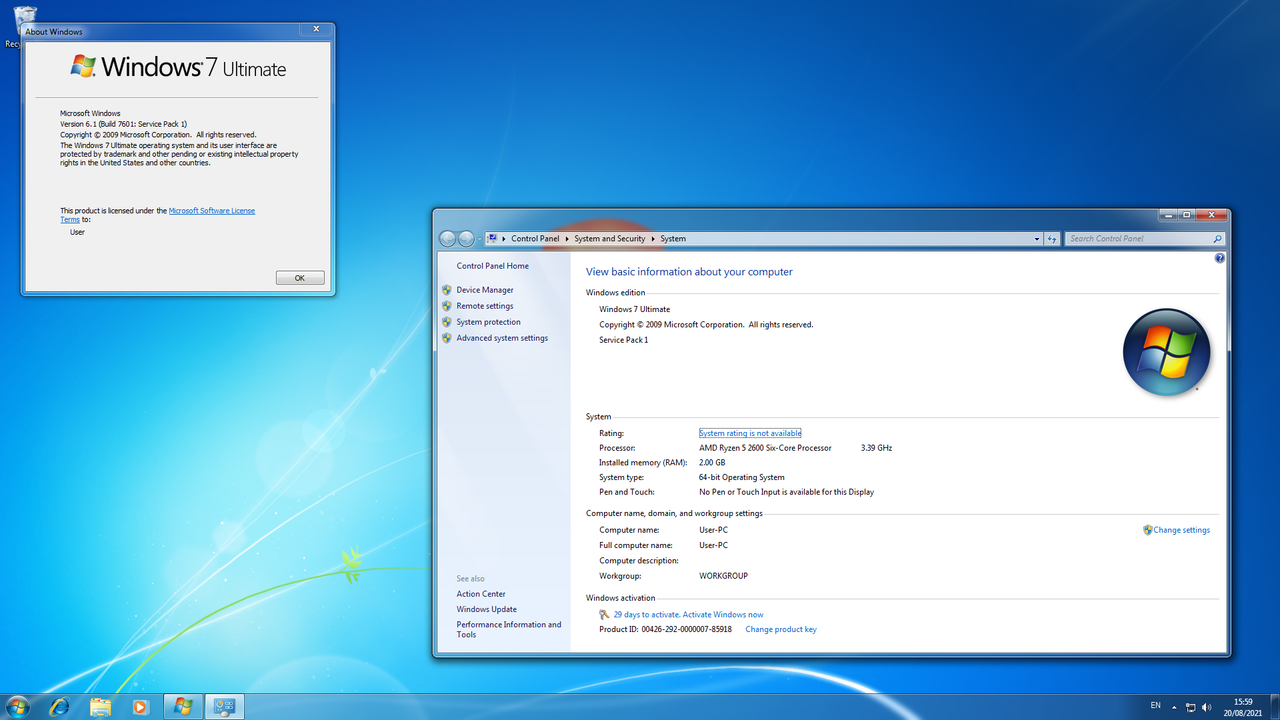The height and width of the screenshot is (720, 1280).
Task: Open Microsoft Software License Terms link
Action: (212, 211)
